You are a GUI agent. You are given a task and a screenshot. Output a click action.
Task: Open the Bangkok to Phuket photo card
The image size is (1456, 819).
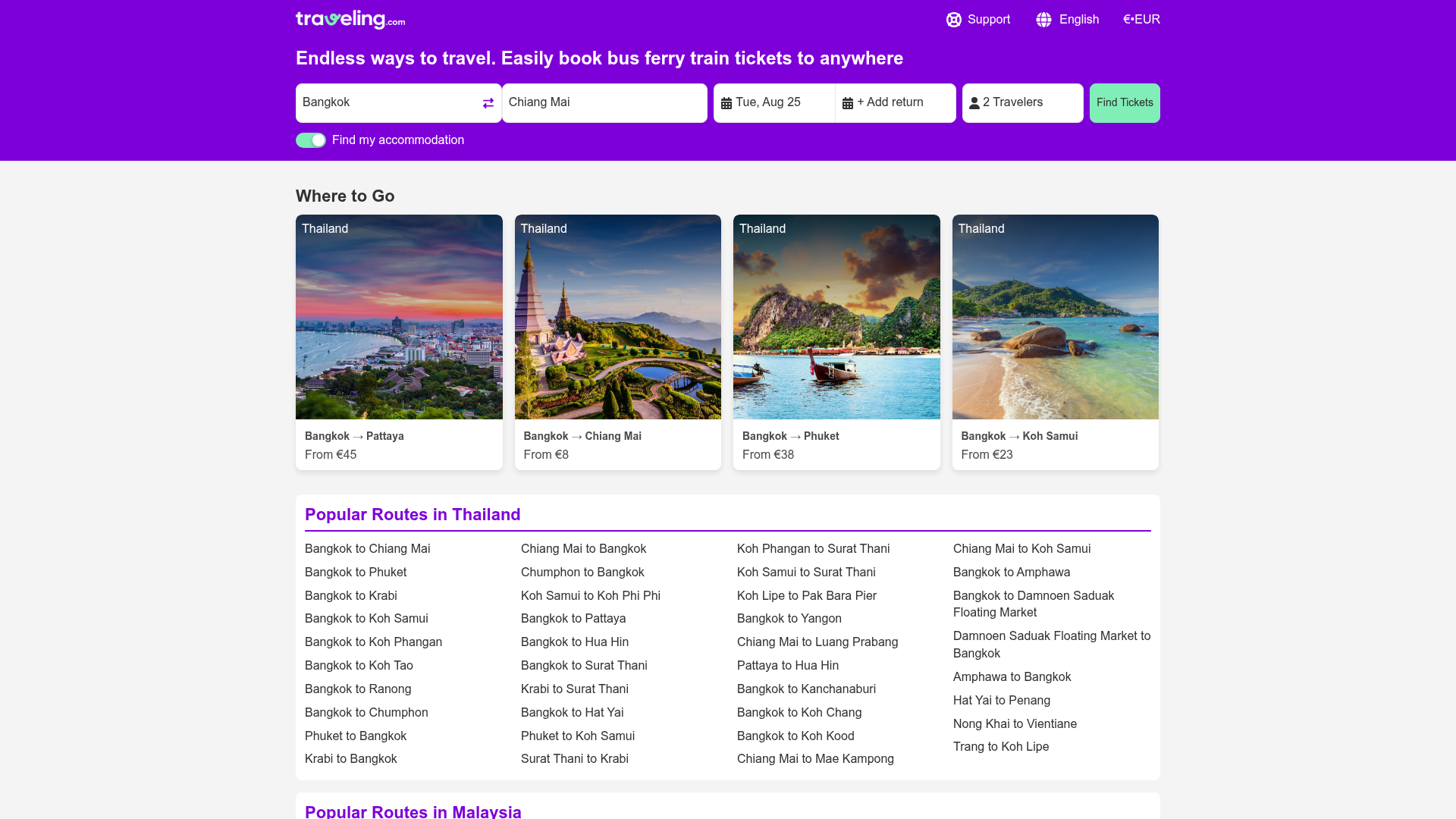[x=836, y=342]
